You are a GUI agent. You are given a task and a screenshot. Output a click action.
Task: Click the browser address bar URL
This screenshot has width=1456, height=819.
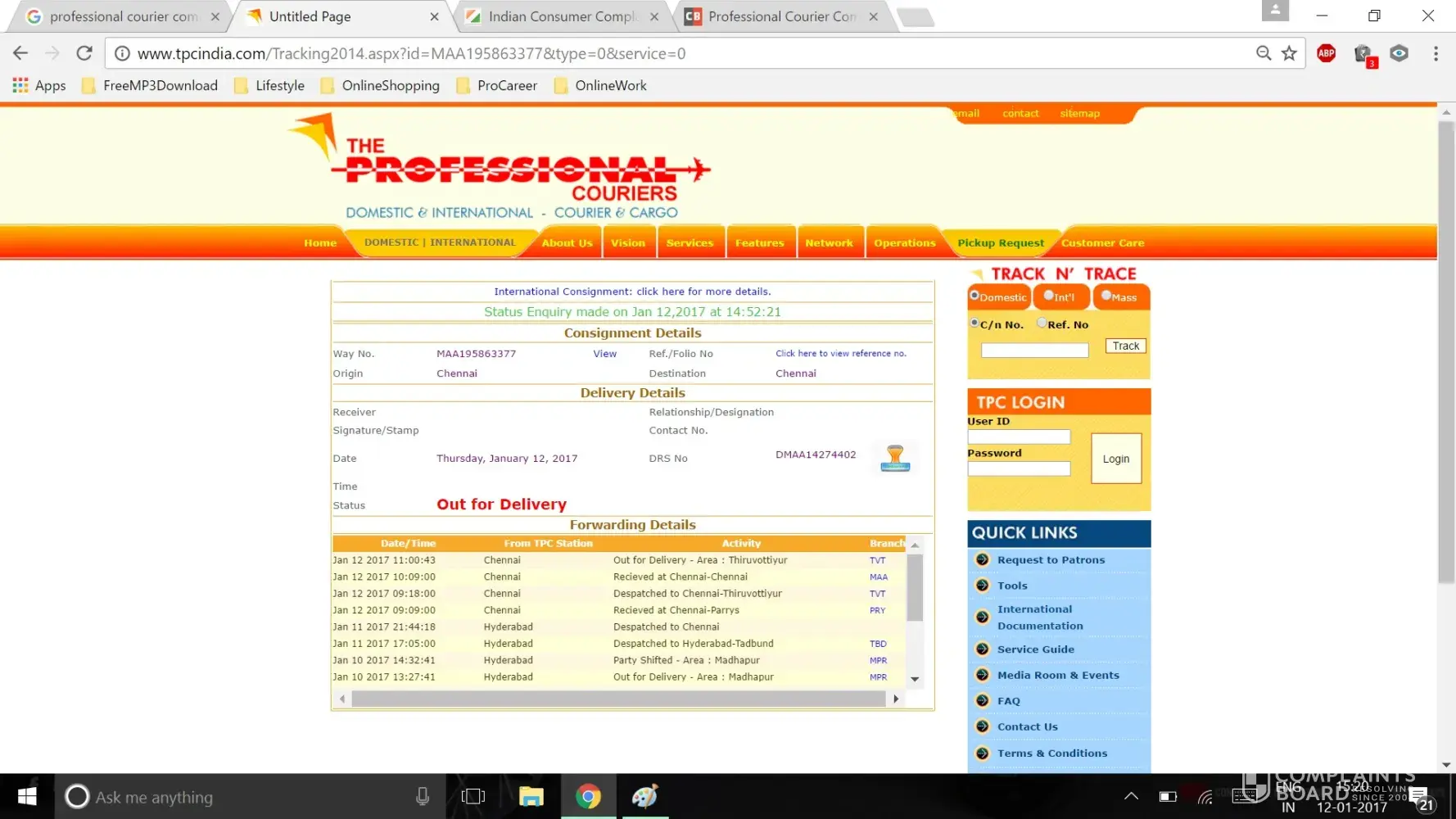(x=411, y=54)
